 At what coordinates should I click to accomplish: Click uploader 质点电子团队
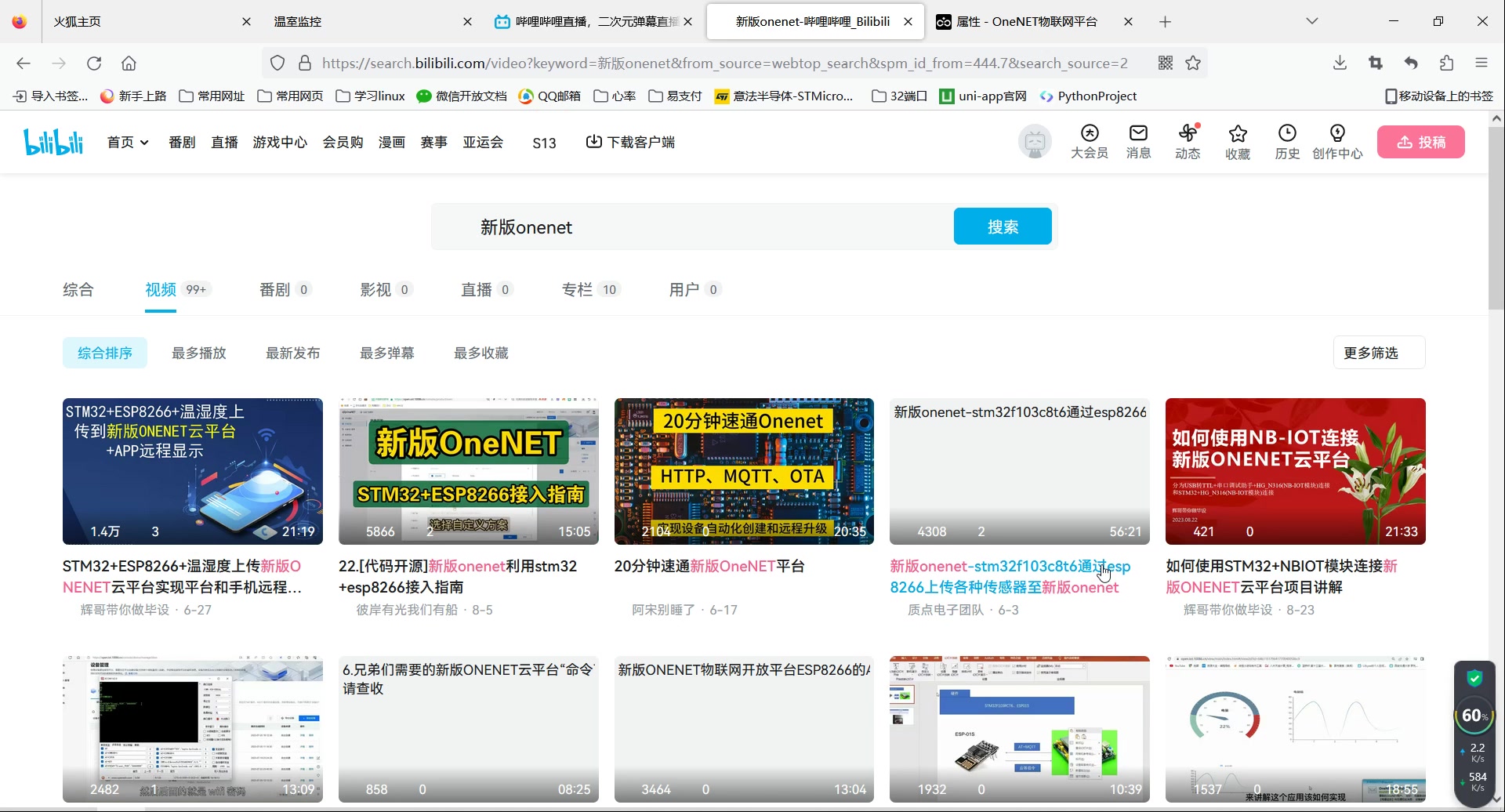(x=945, y=610)
